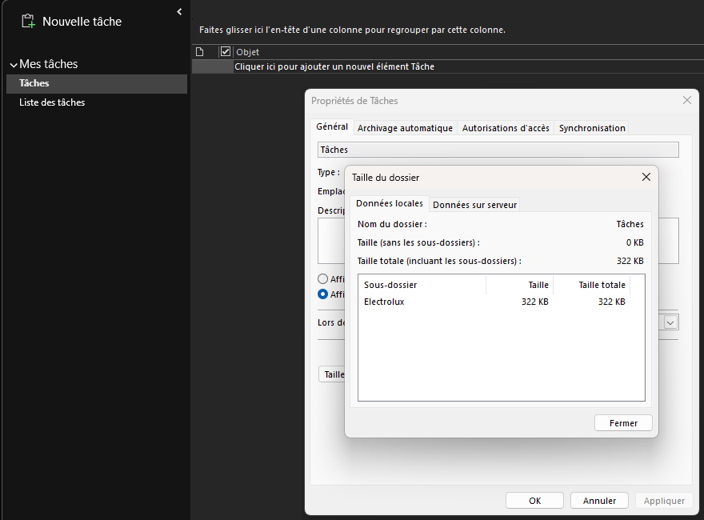Image resolution: width=704 pixels, height=520 pixels.
Task: Open the Autorisations d'accès tab
Action: pos(506,128)
